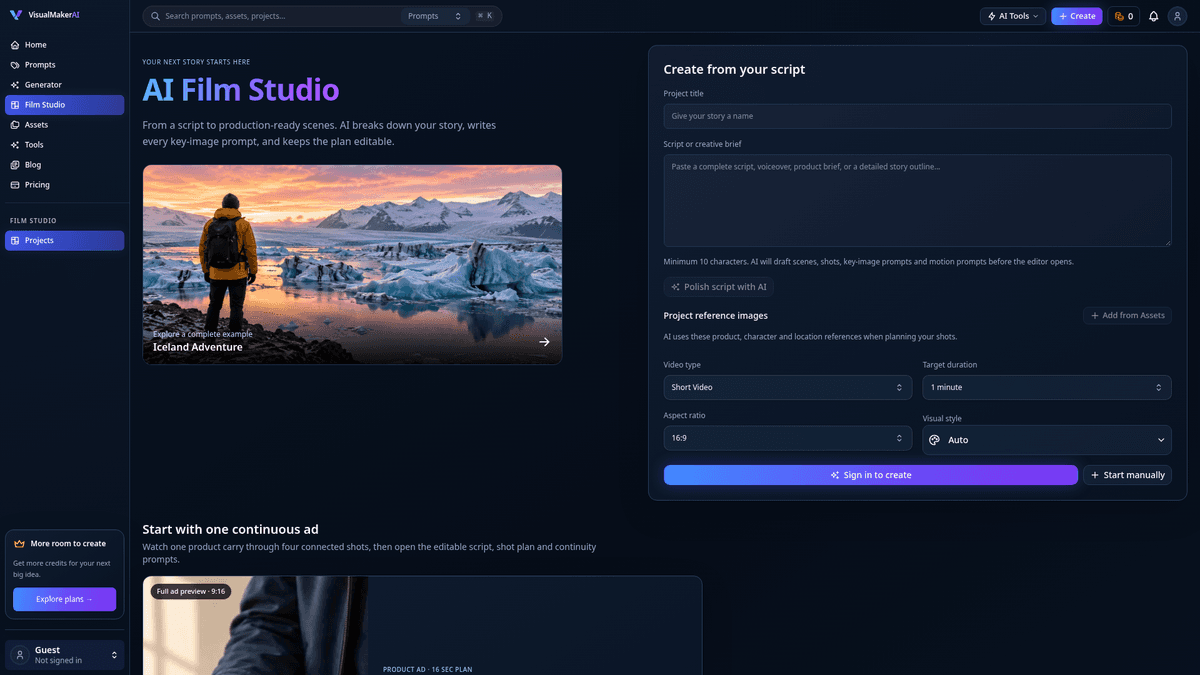The image size is (1200, 675).
Task: Open the Target duration 1 minute dropdown
Action: (1047, 387)
